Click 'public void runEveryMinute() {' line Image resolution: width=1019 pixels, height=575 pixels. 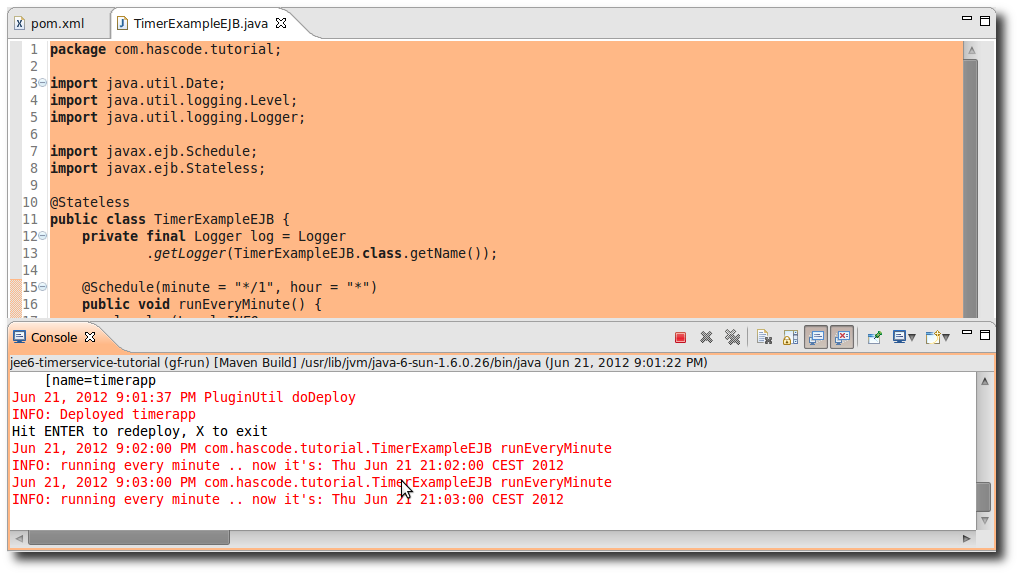pos(201,304)
